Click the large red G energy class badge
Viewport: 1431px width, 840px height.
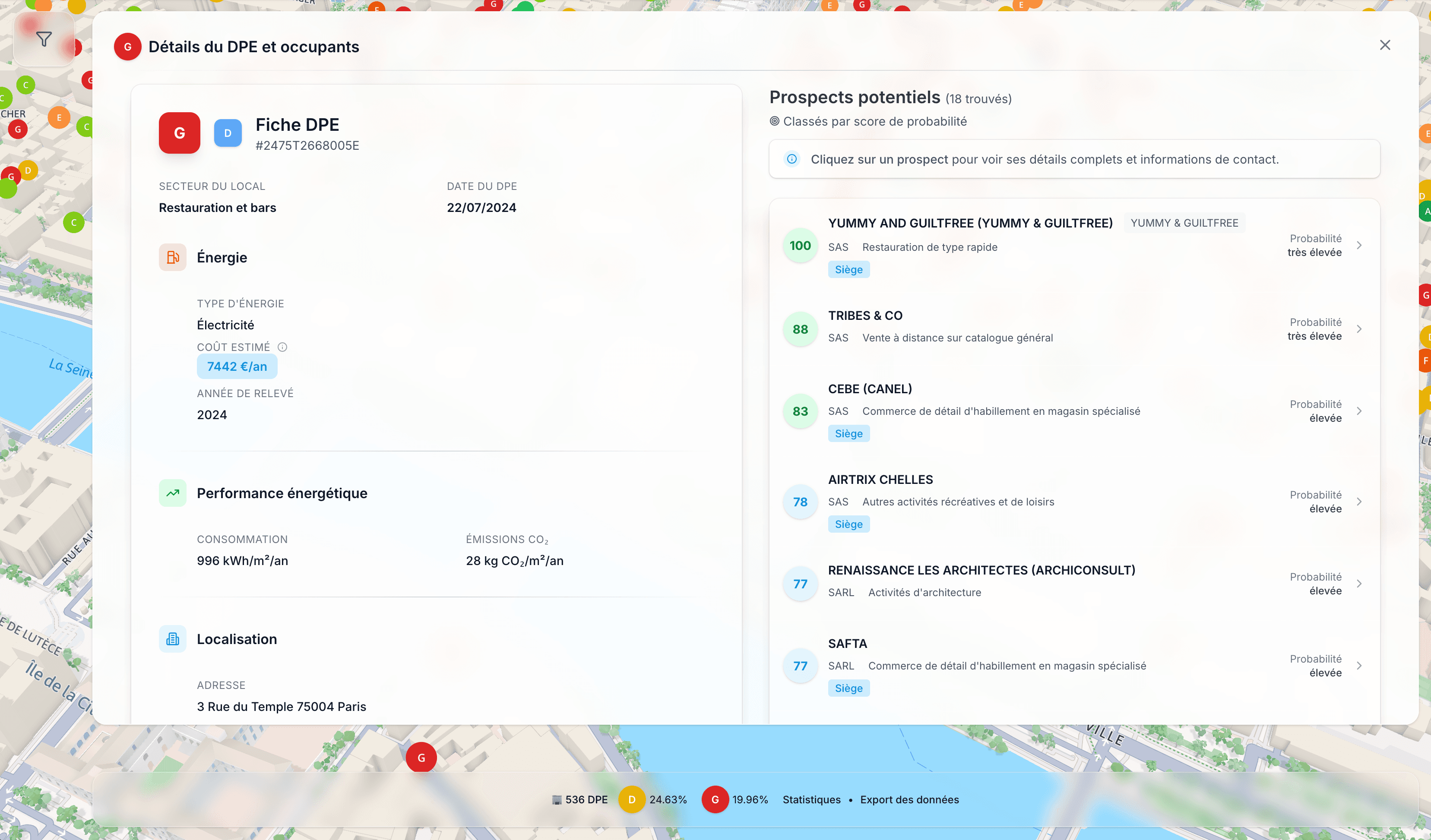tap(180, 133)
